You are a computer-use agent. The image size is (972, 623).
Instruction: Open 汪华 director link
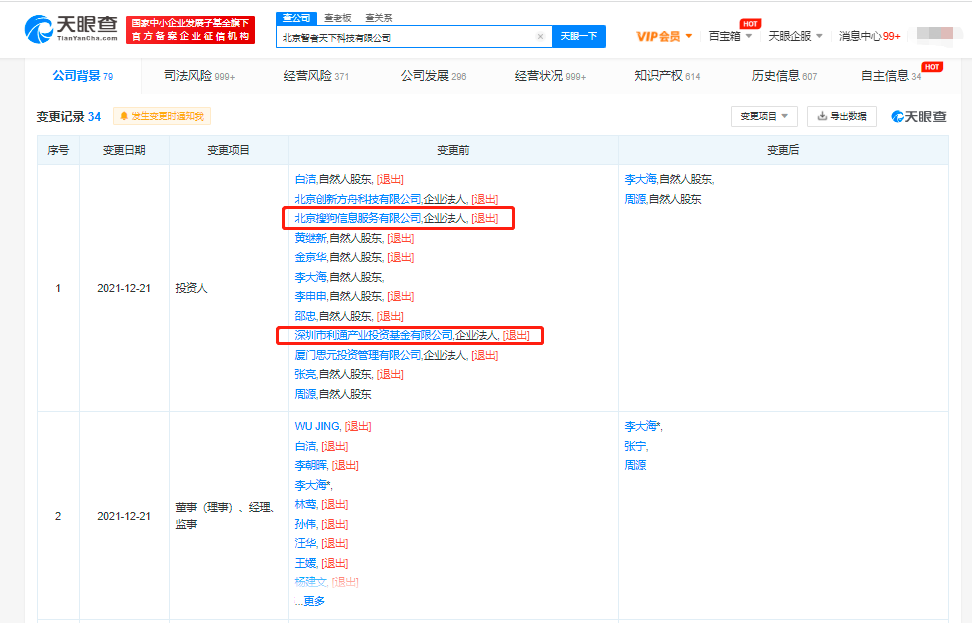click(305, 544)
